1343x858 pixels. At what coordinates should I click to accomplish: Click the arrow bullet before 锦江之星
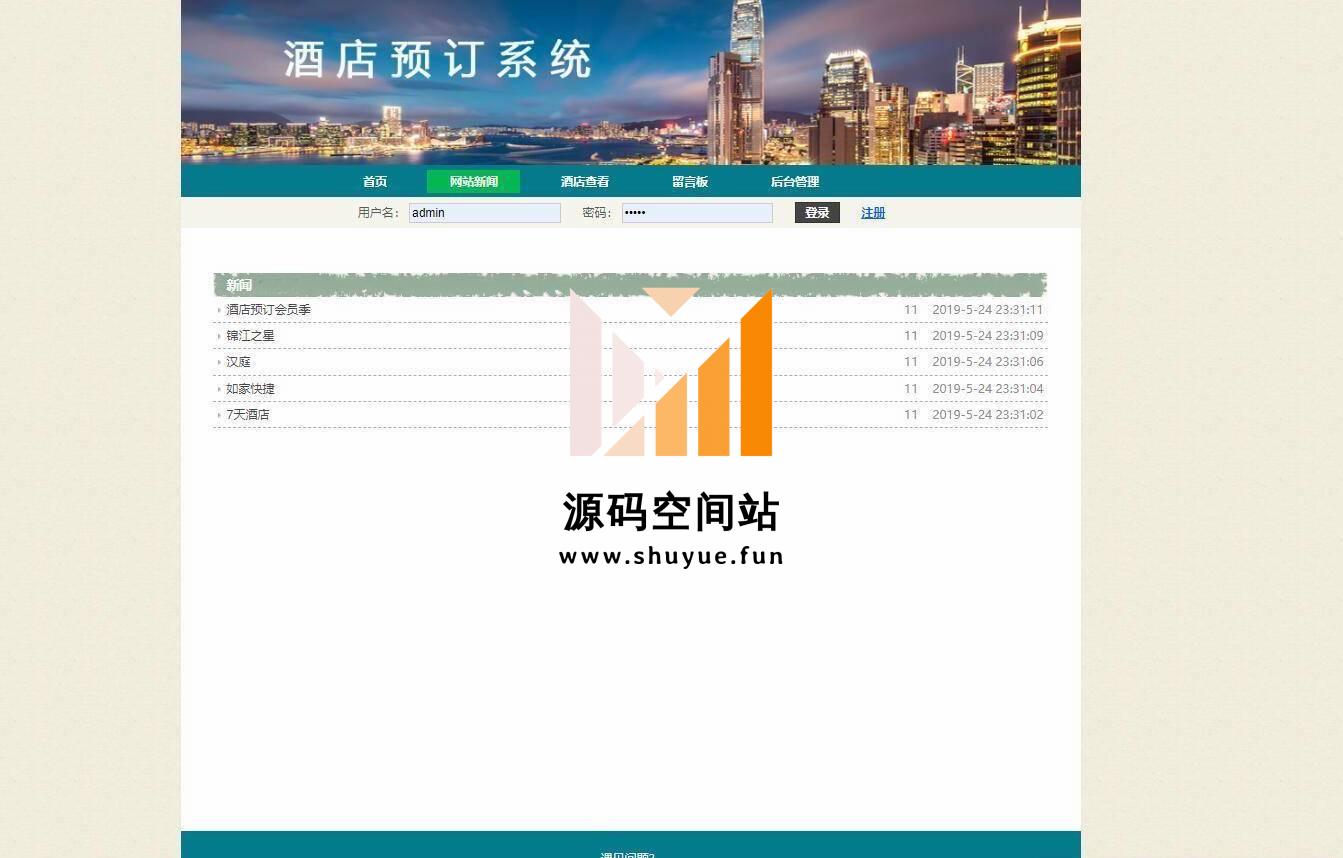[x=219, y=336]
